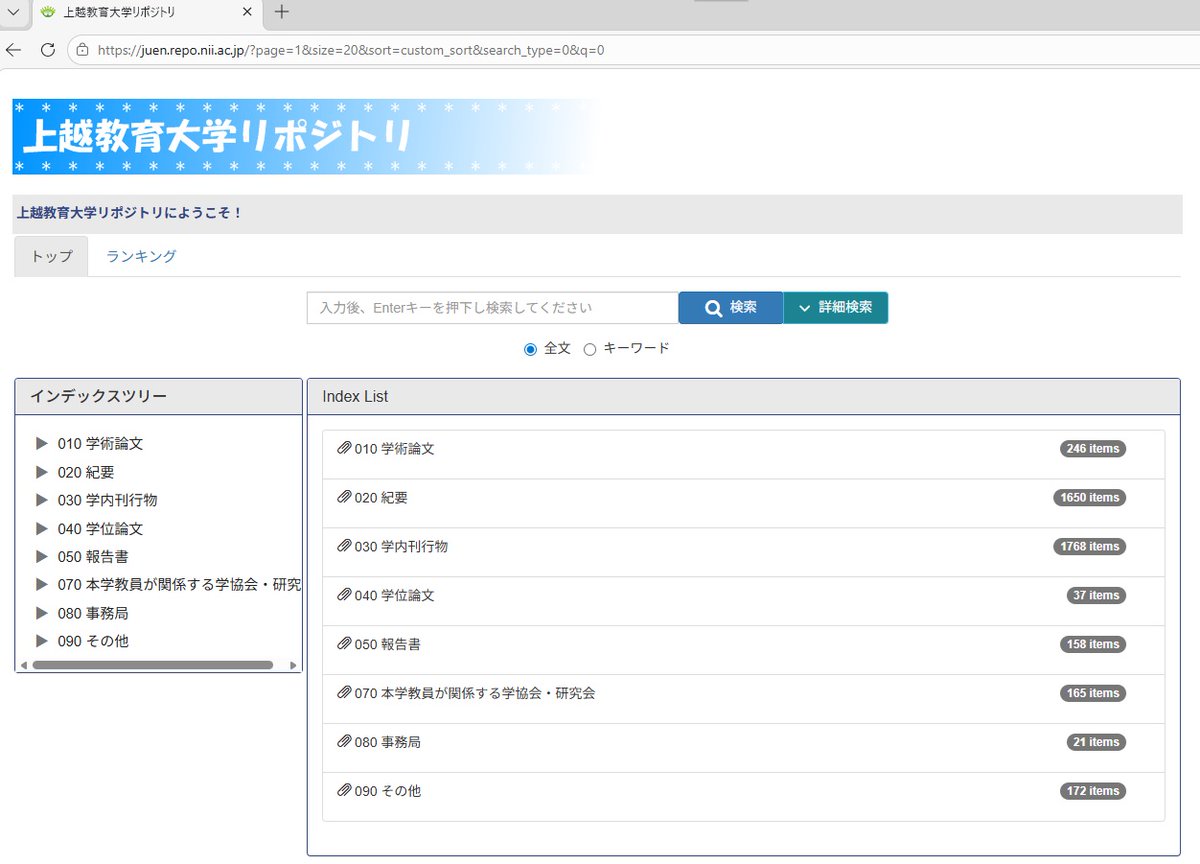This screenshot has height=864, width=1200.
Task: Go back using the browser back arrow
Action: [13, 50]
